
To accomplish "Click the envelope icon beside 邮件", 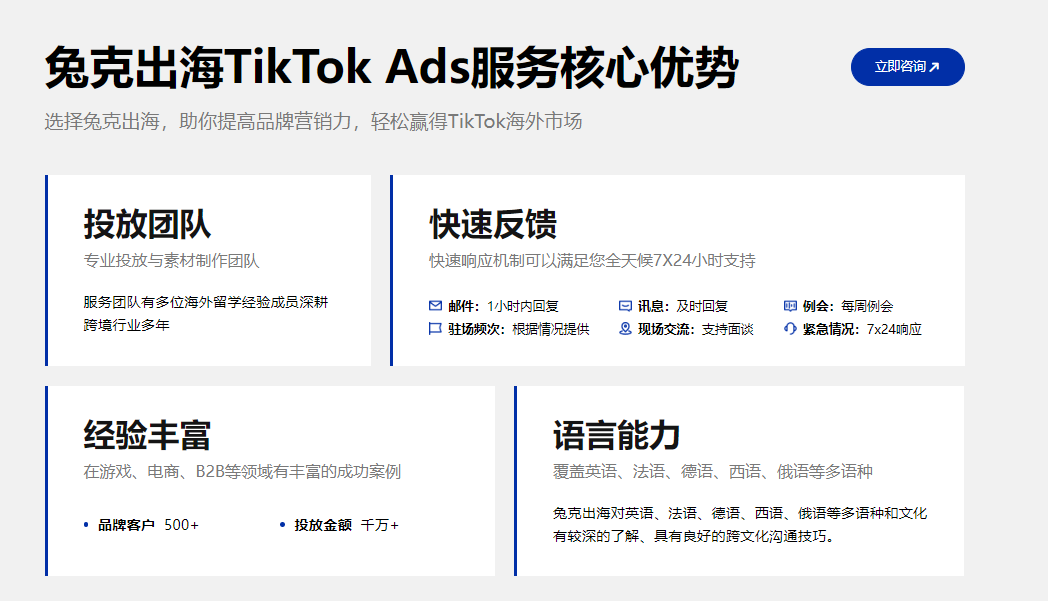I will click(x=435, y=306).
